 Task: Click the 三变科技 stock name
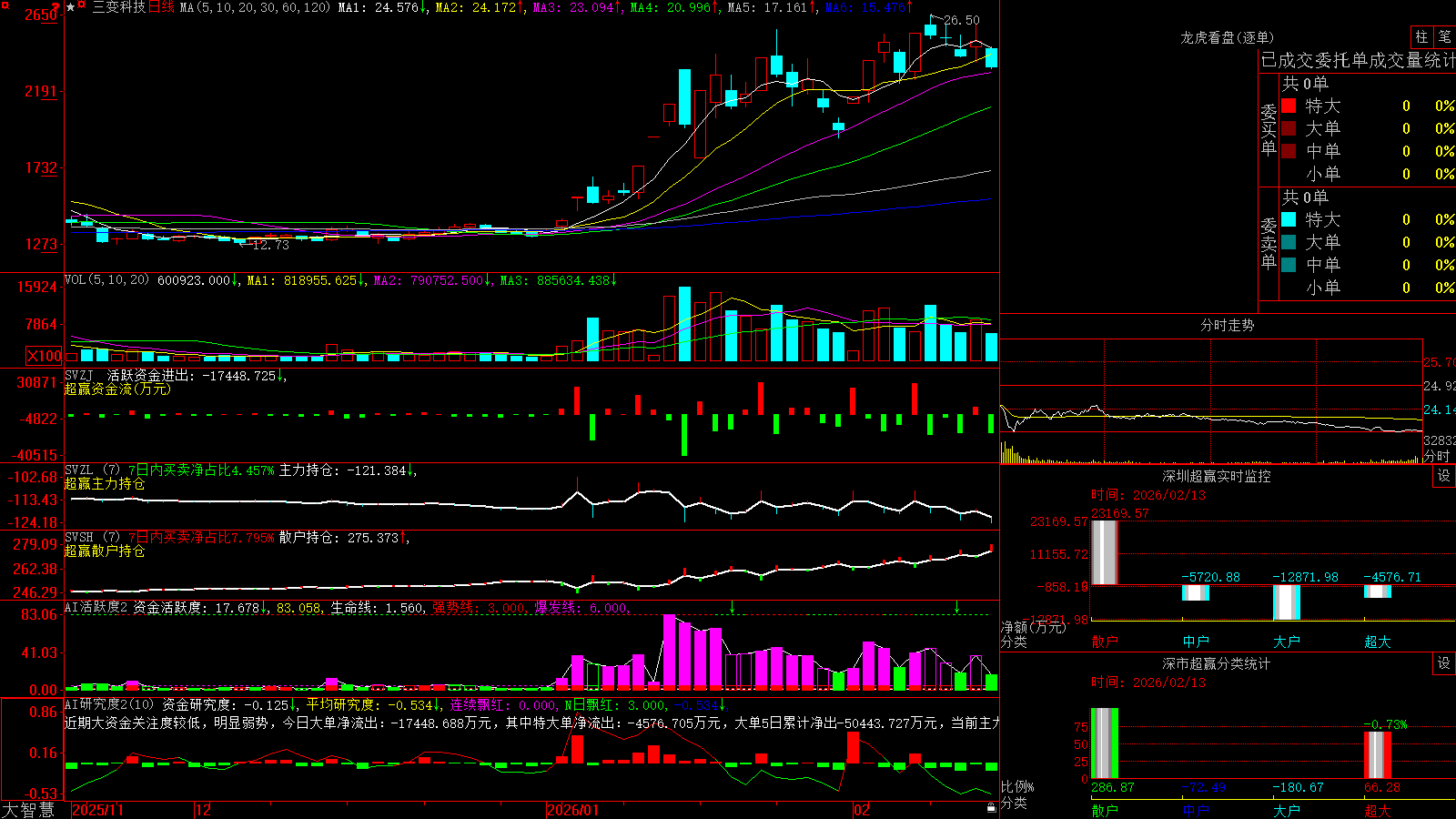tap(118, 7)
